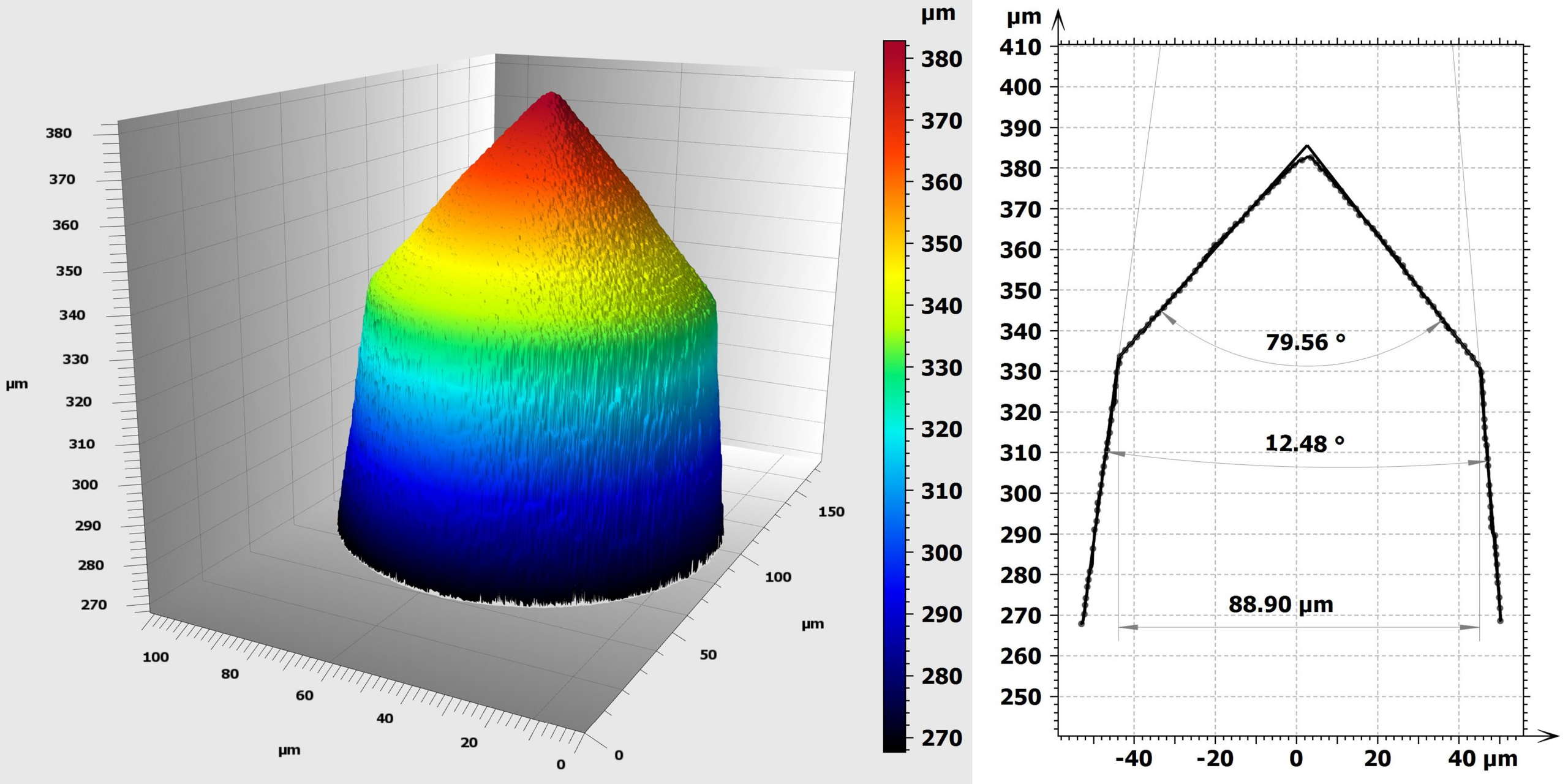Click the 12.48° angle measurement label
This screenshot has width=1568, height=784.
click(1304, 443)
